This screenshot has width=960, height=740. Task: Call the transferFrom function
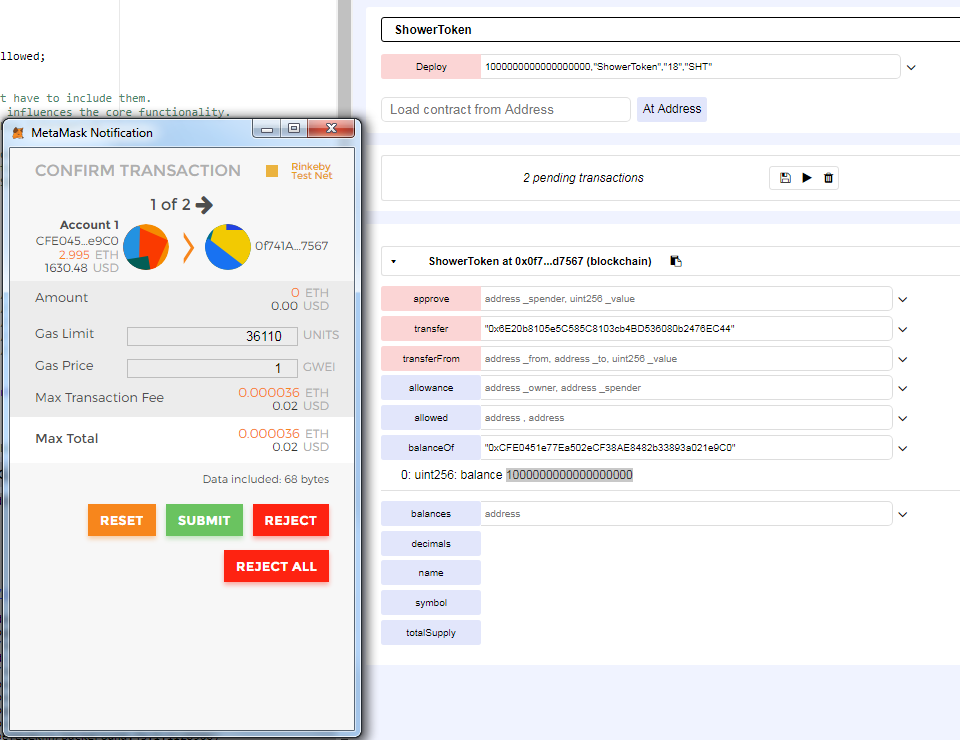click(431, 359)
